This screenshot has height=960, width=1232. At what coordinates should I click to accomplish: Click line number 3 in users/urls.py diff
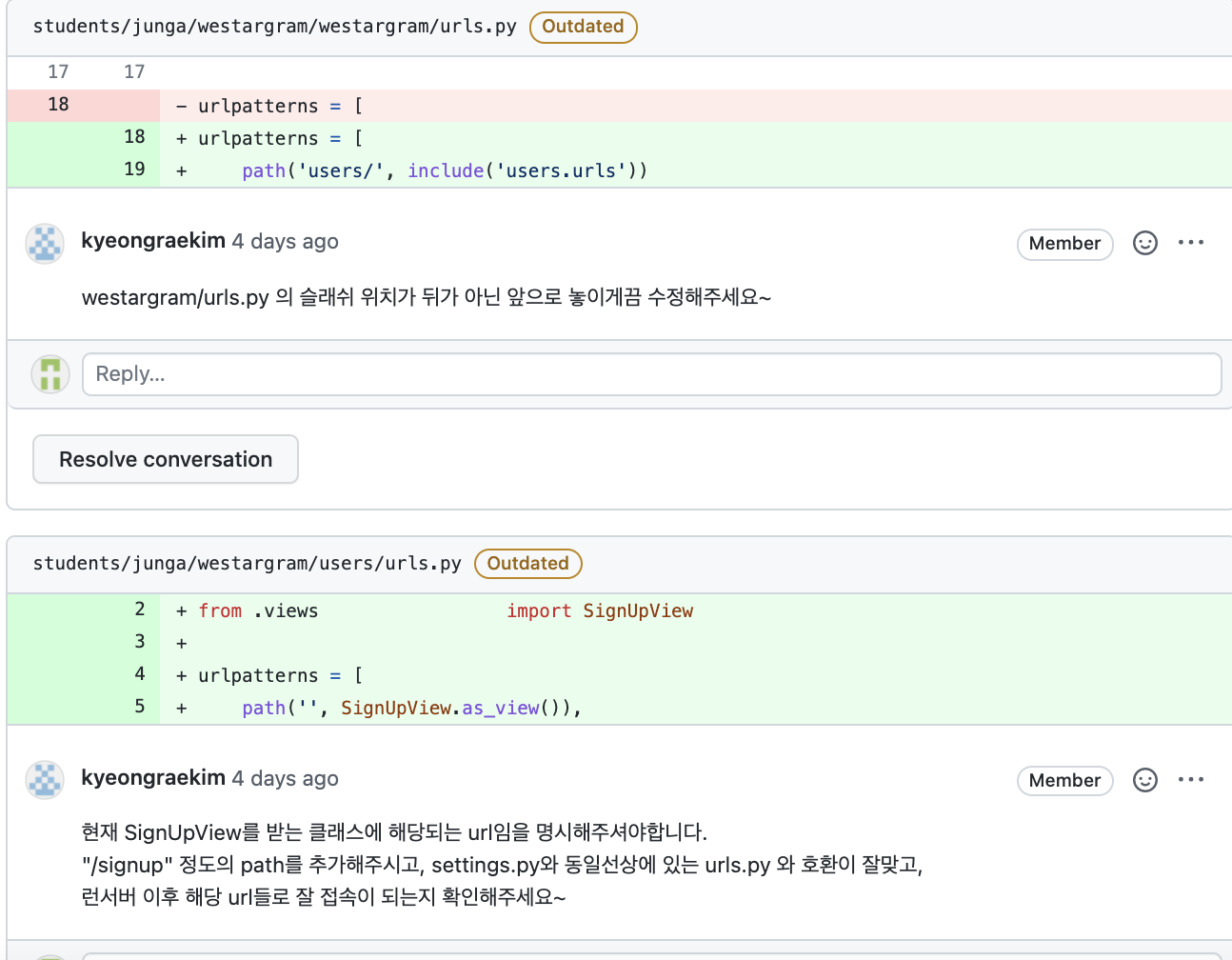click(x=140, y=642)
